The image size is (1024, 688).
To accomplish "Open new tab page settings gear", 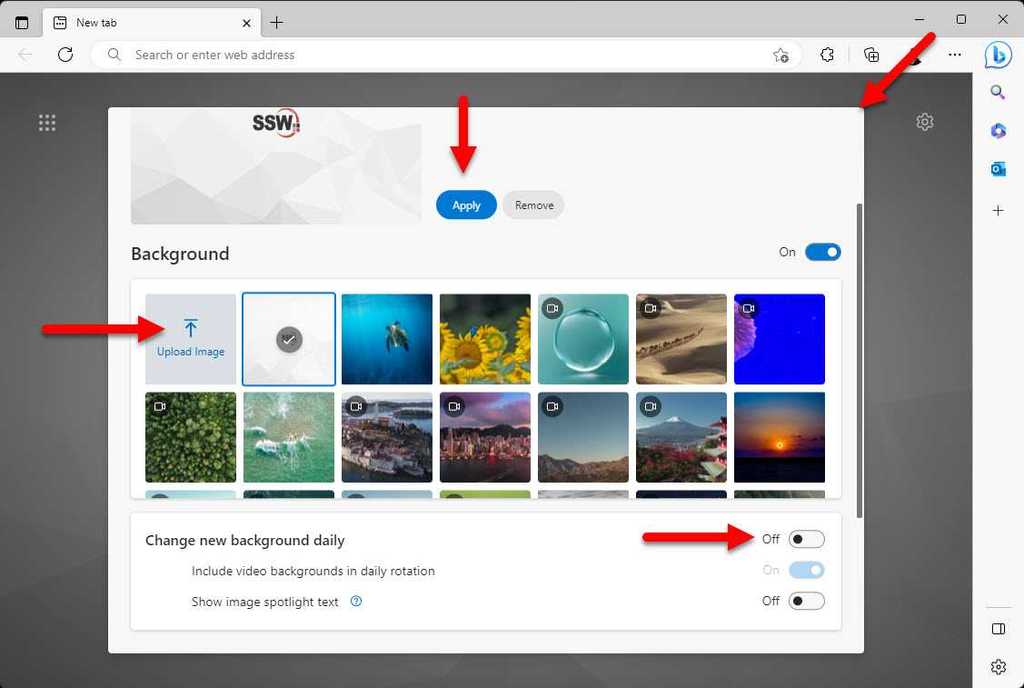I will (x=924, y=121).
